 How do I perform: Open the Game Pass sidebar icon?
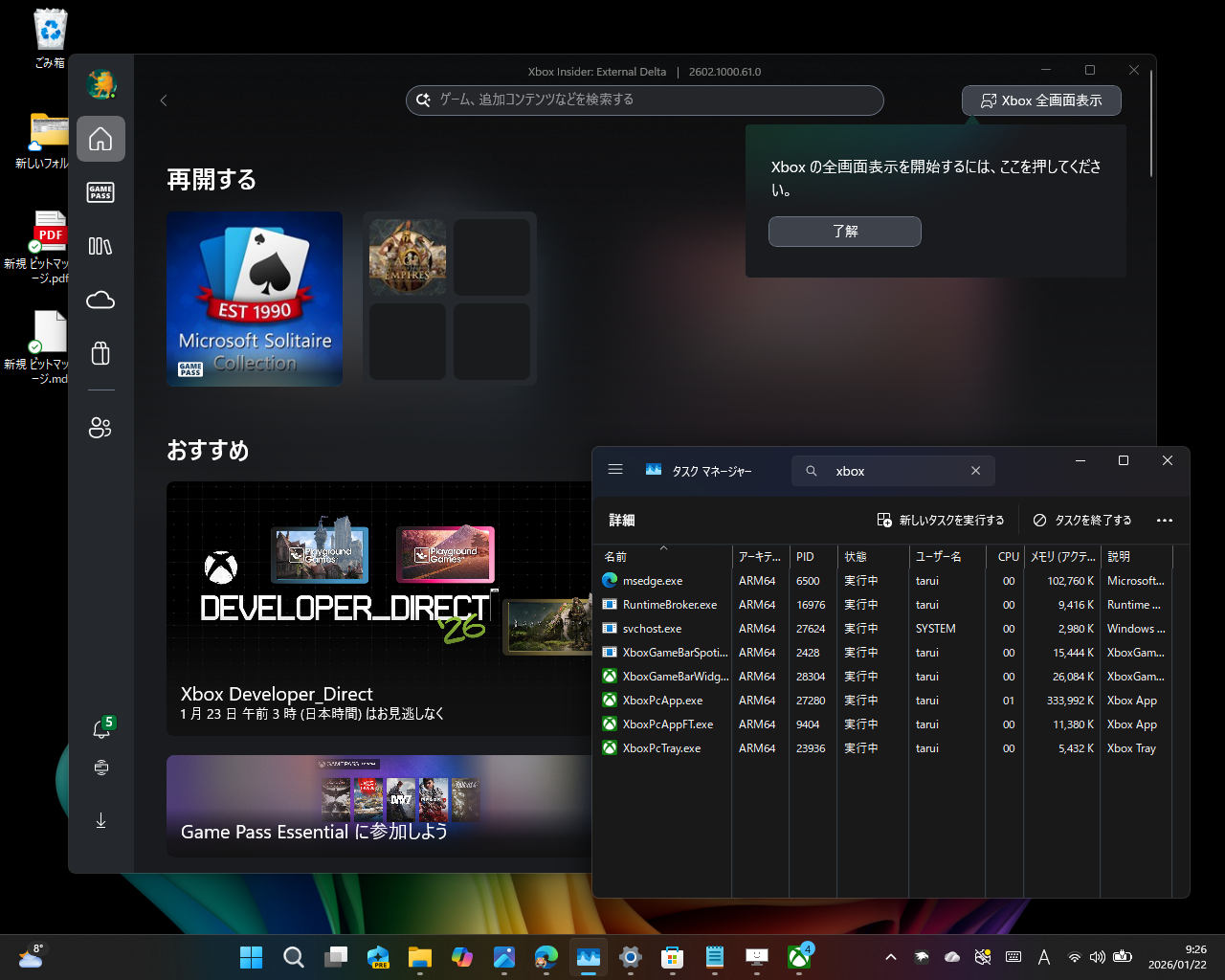(x=100, y=192)
